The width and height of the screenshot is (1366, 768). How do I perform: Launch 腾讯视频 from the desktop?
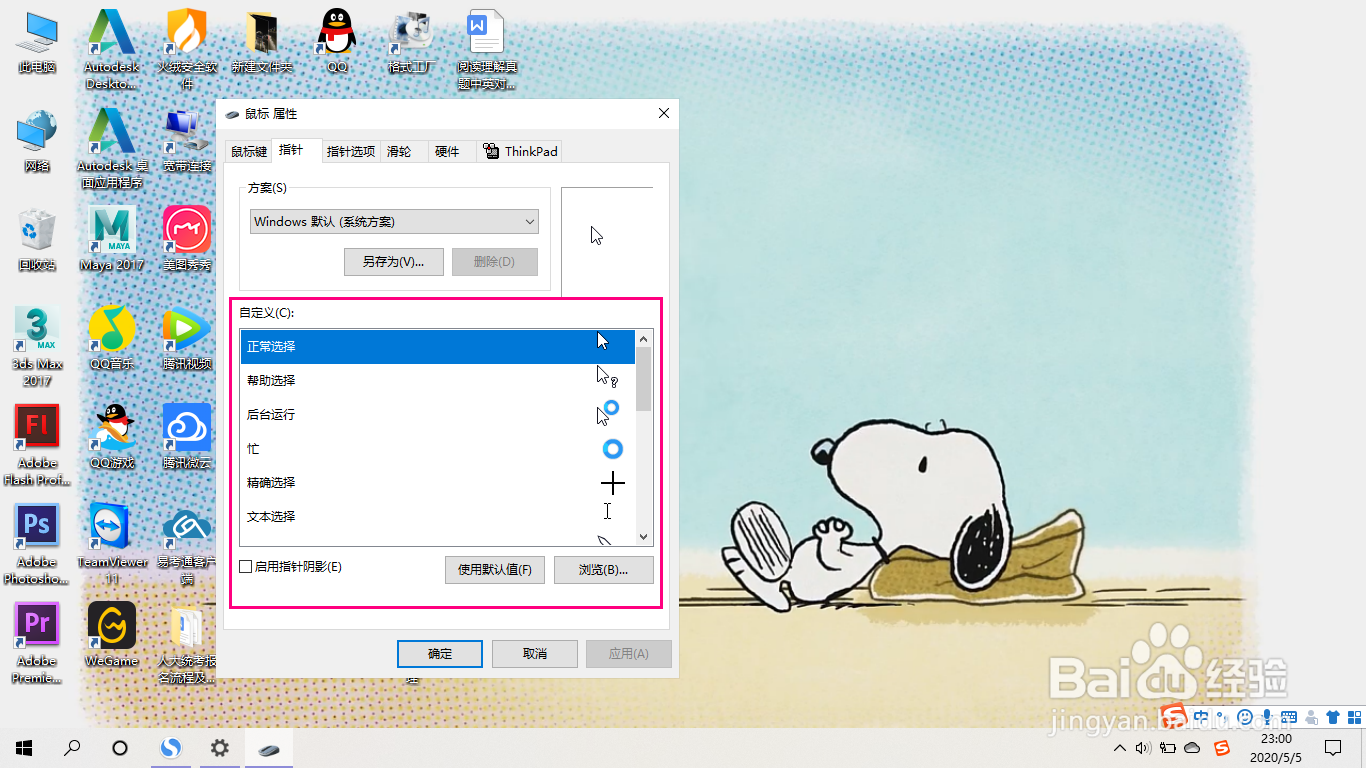coord(187,338)
